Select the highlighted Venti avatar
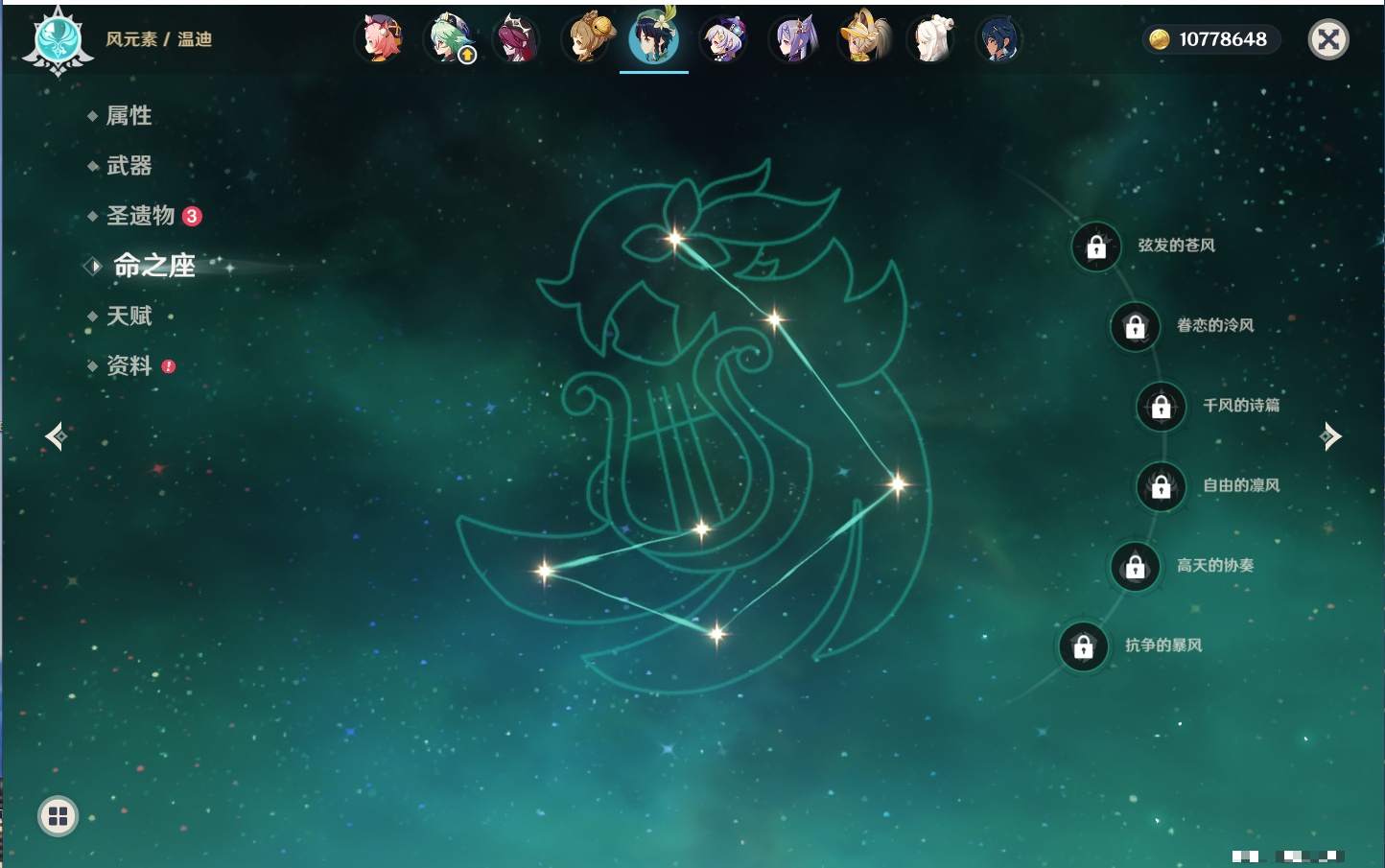 [654, 37]
